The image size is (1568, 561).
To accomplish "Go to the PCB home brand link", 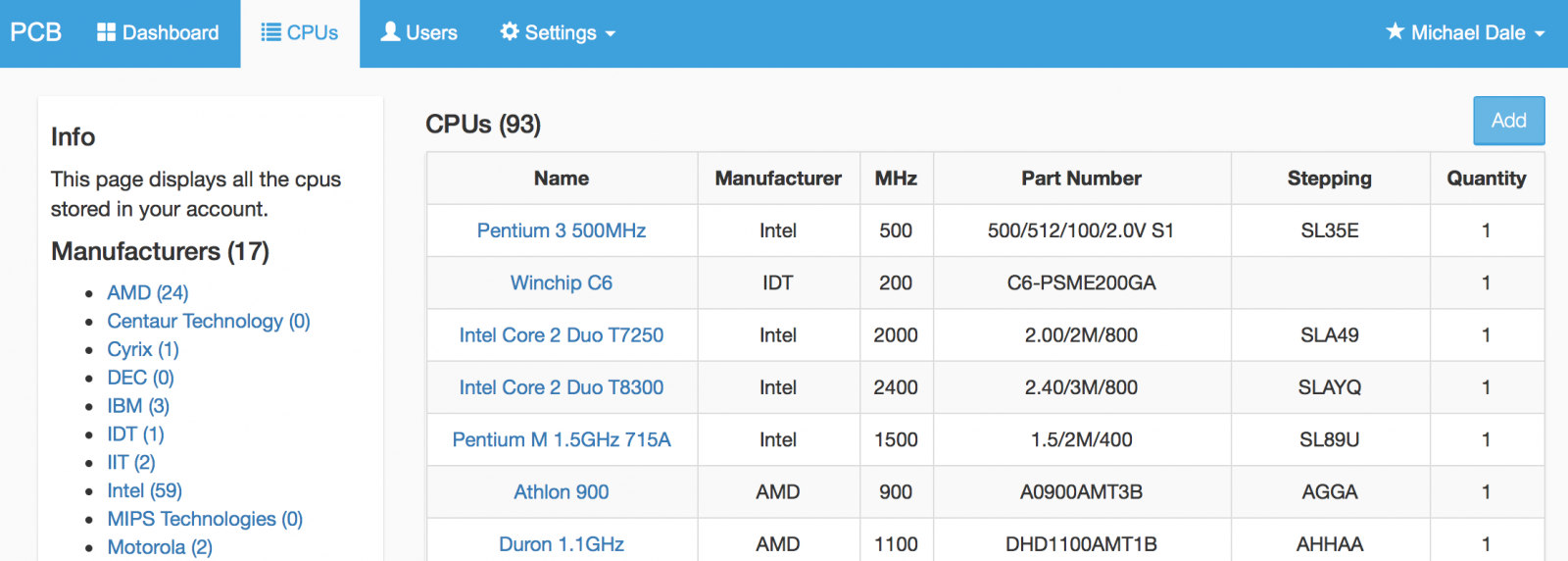I will [36, 32].
